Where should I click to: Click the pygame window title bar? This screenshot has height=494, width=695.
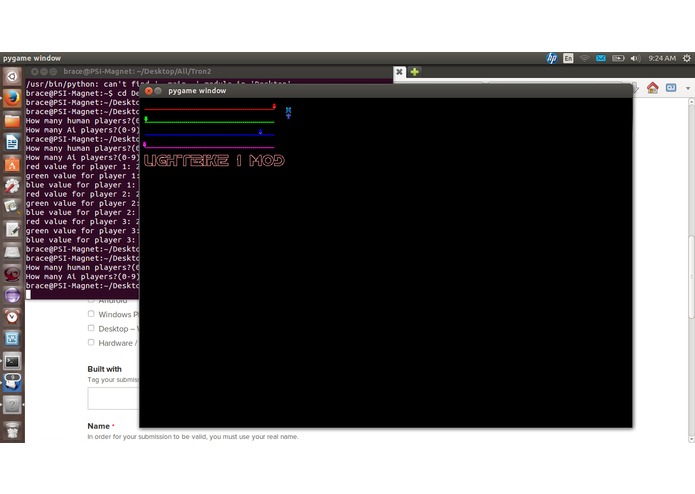386,91
